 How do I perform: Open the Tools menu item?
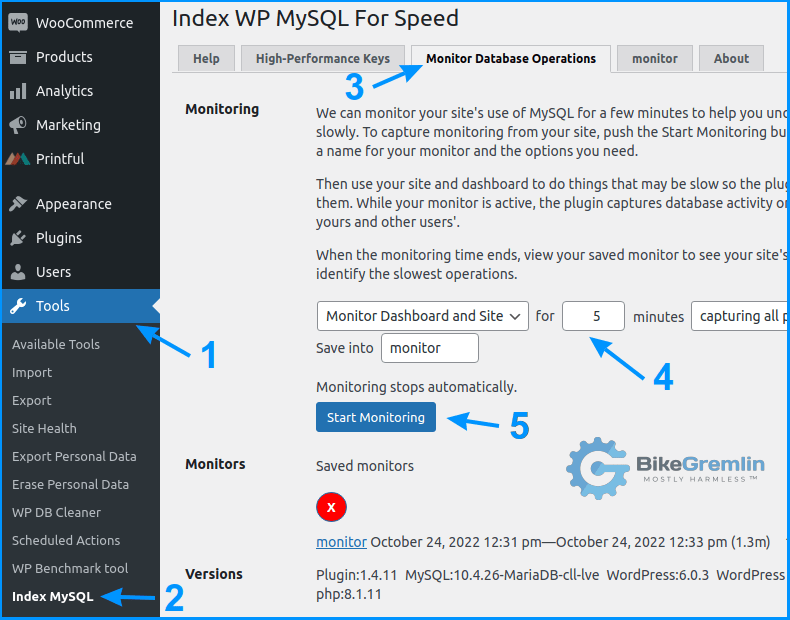click(x=81, y=306)
